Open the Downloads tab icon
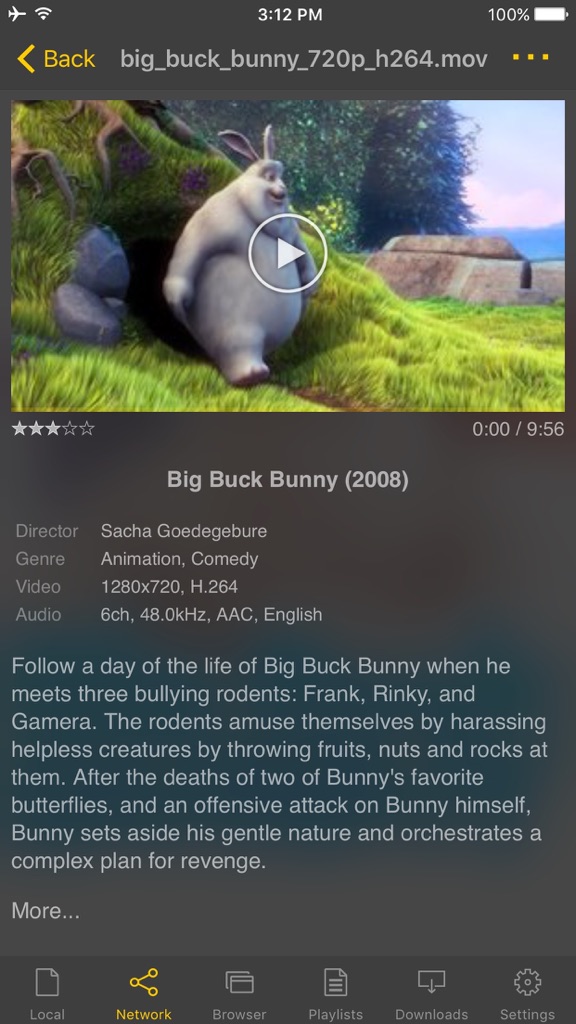This screenshot has width=576, height=1024. 431,982
